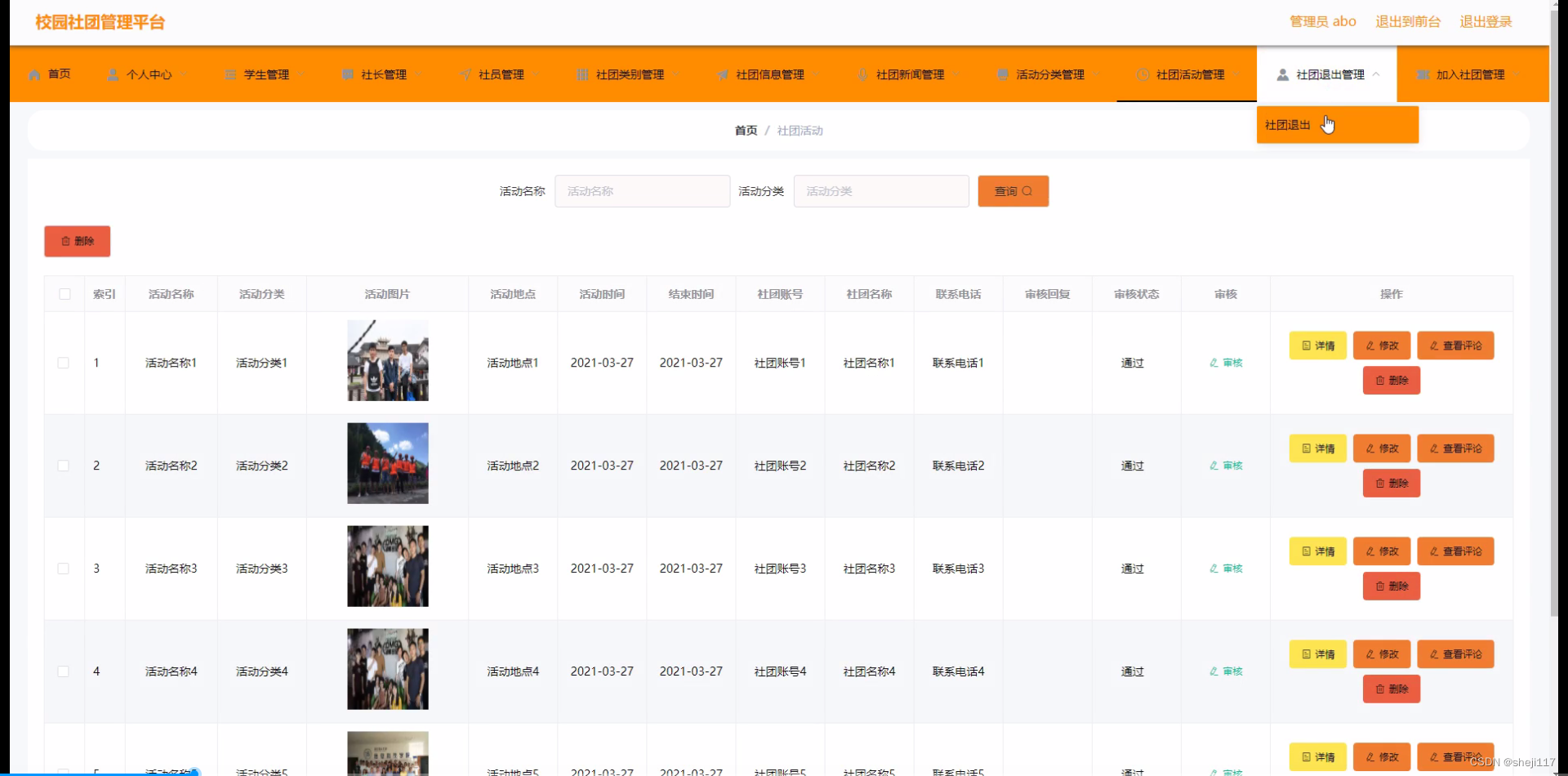
Task: Expand the 加入社团管理 menu chevron
Action: [x=1517, y=74]
